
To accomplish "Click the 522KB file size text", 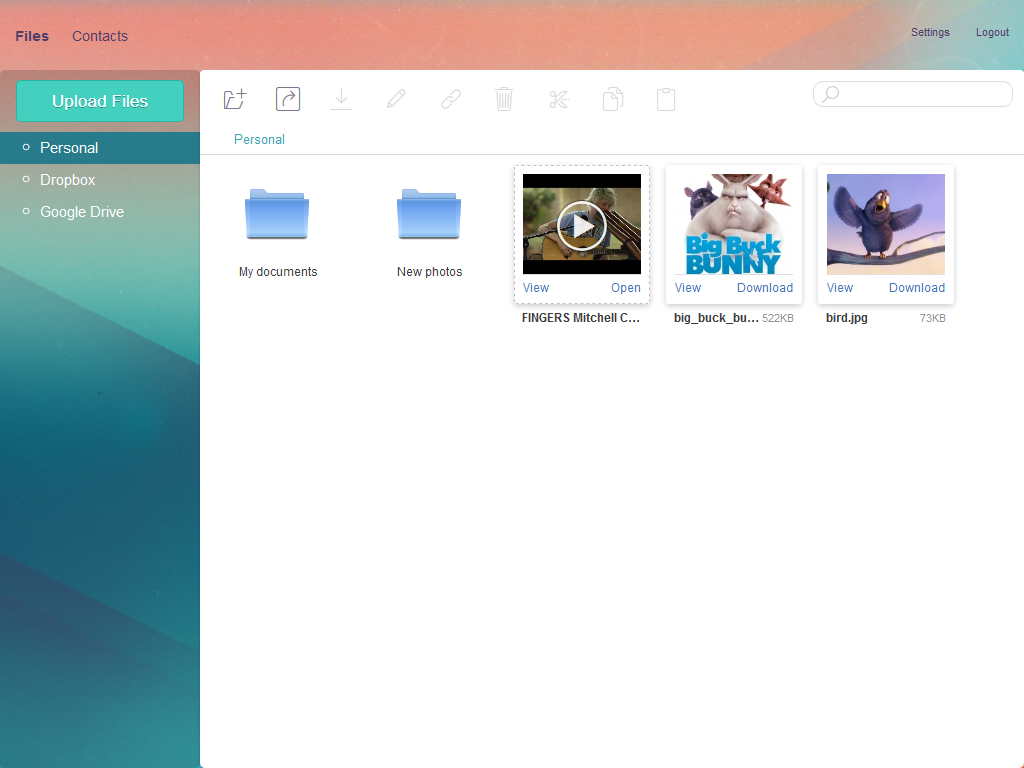I will coord(778,319).
